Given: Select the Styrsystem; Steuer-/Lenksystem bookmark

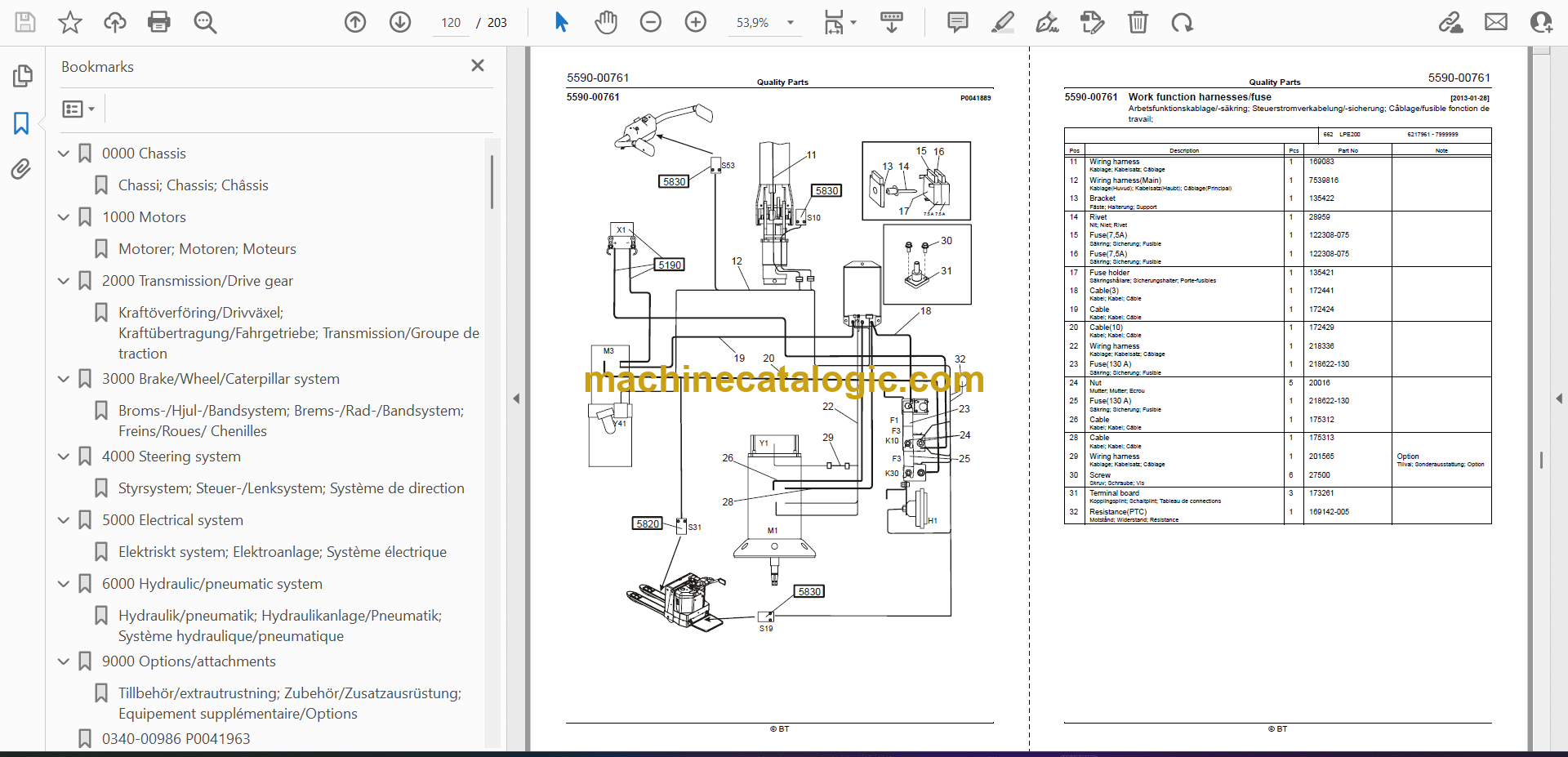Looking at the screenshot, I should pyautogui.click(x=292, y=488).
